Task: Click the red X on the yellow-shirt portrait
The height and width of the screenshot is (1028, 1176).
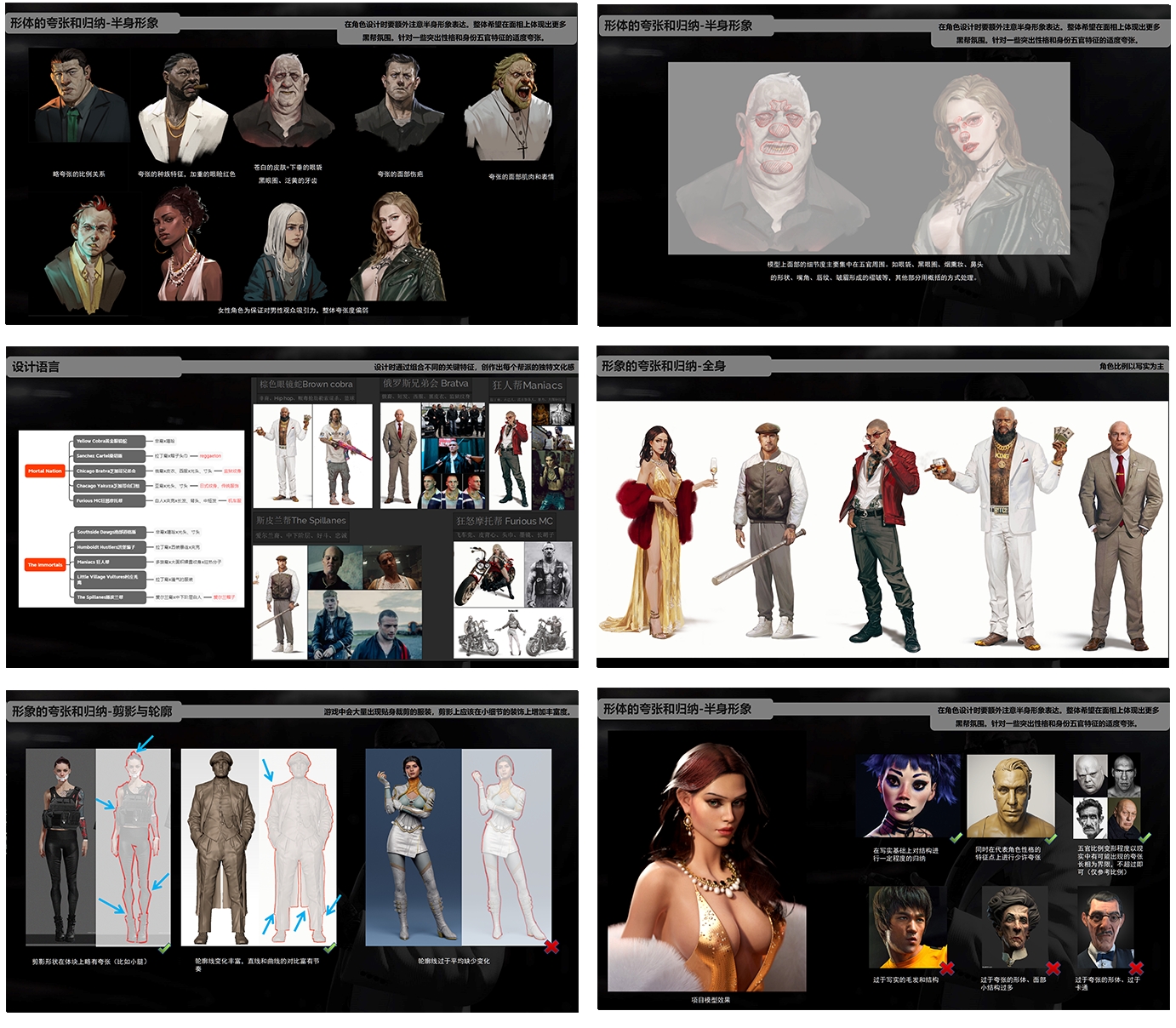Action: [946, 968]
